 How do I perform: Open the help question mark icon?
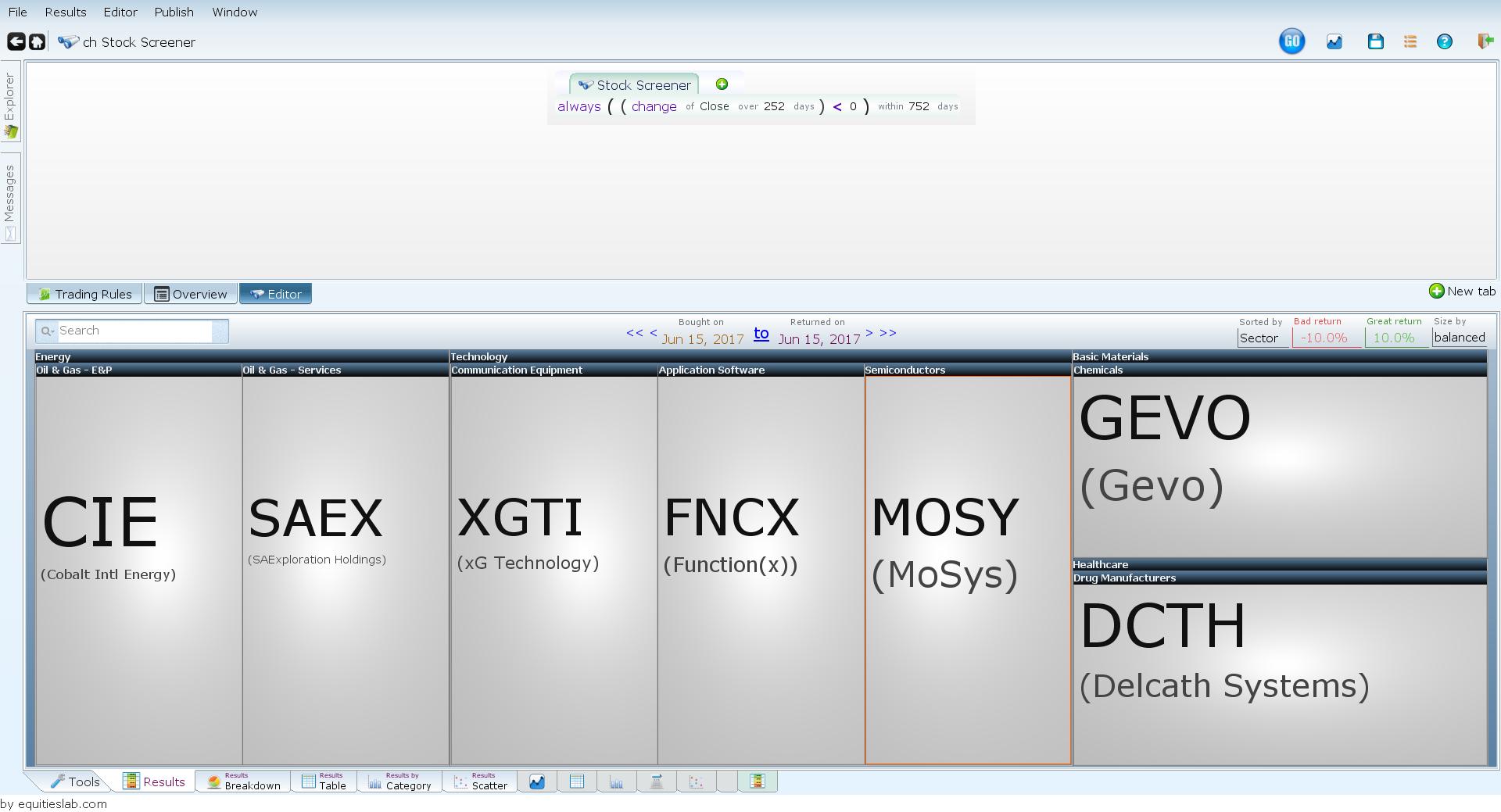[1445, 41]
